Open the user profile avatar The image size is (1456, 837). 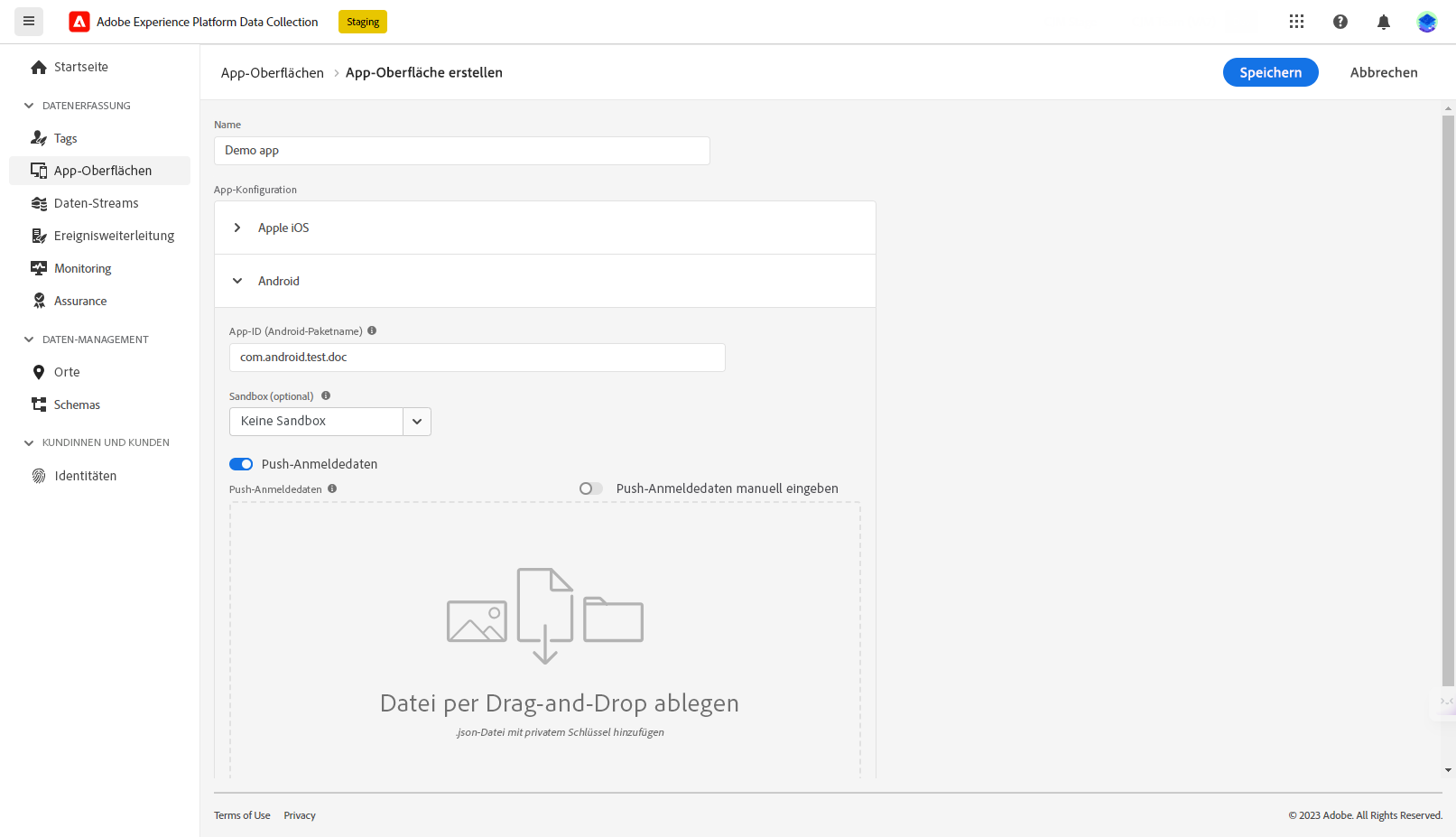[1426, 22]
